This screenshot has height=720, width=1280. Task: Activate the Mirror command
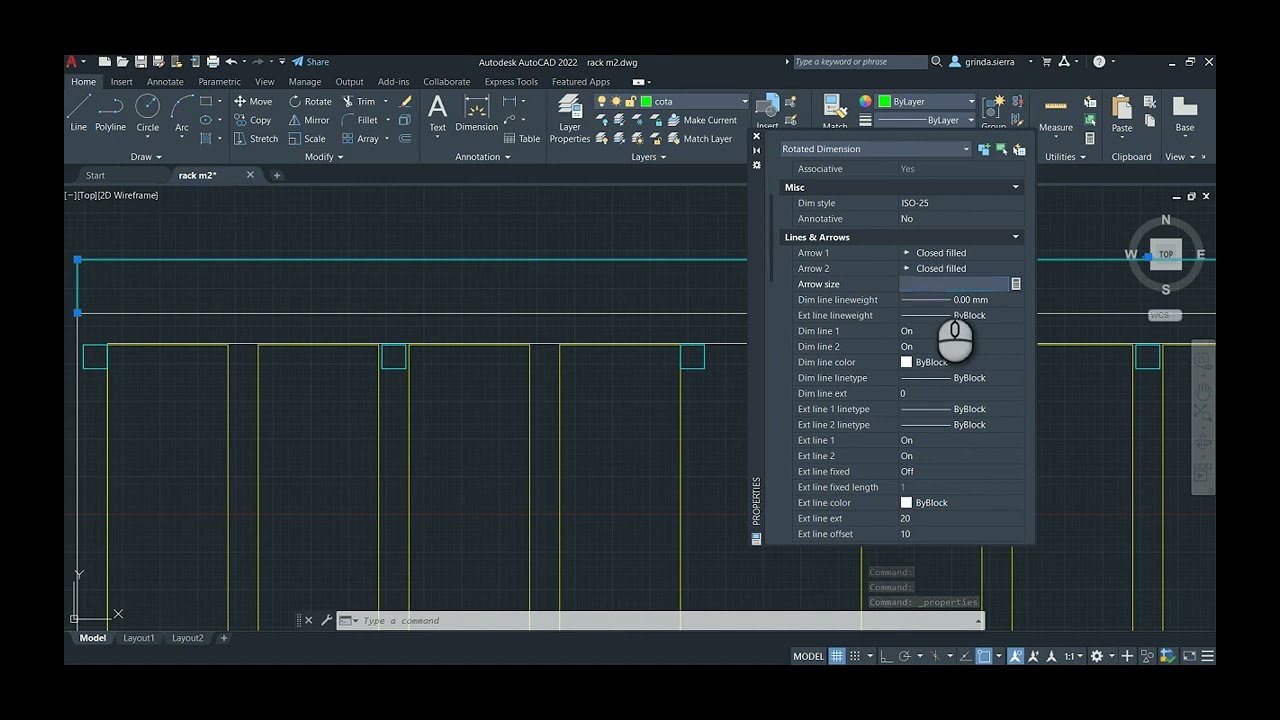click(x=309, y=120)
